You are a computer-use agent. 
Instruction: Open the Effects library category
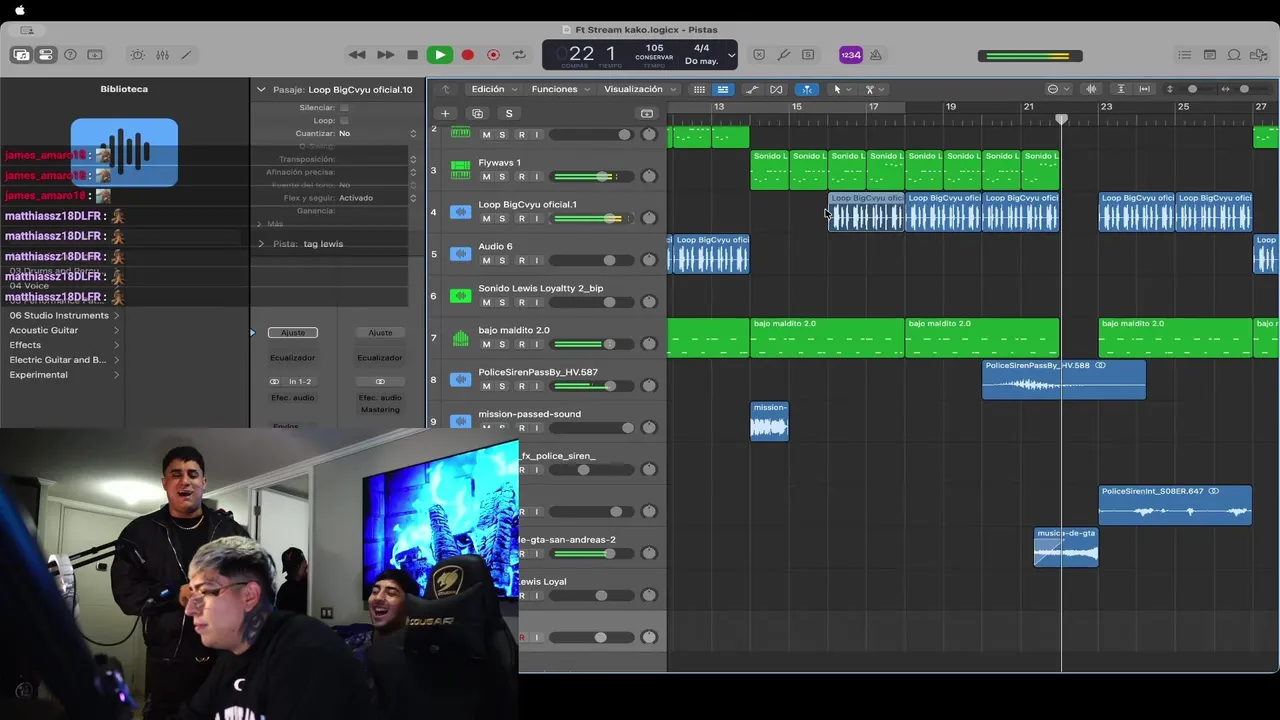pyautogui.click(x=64, y=345)
